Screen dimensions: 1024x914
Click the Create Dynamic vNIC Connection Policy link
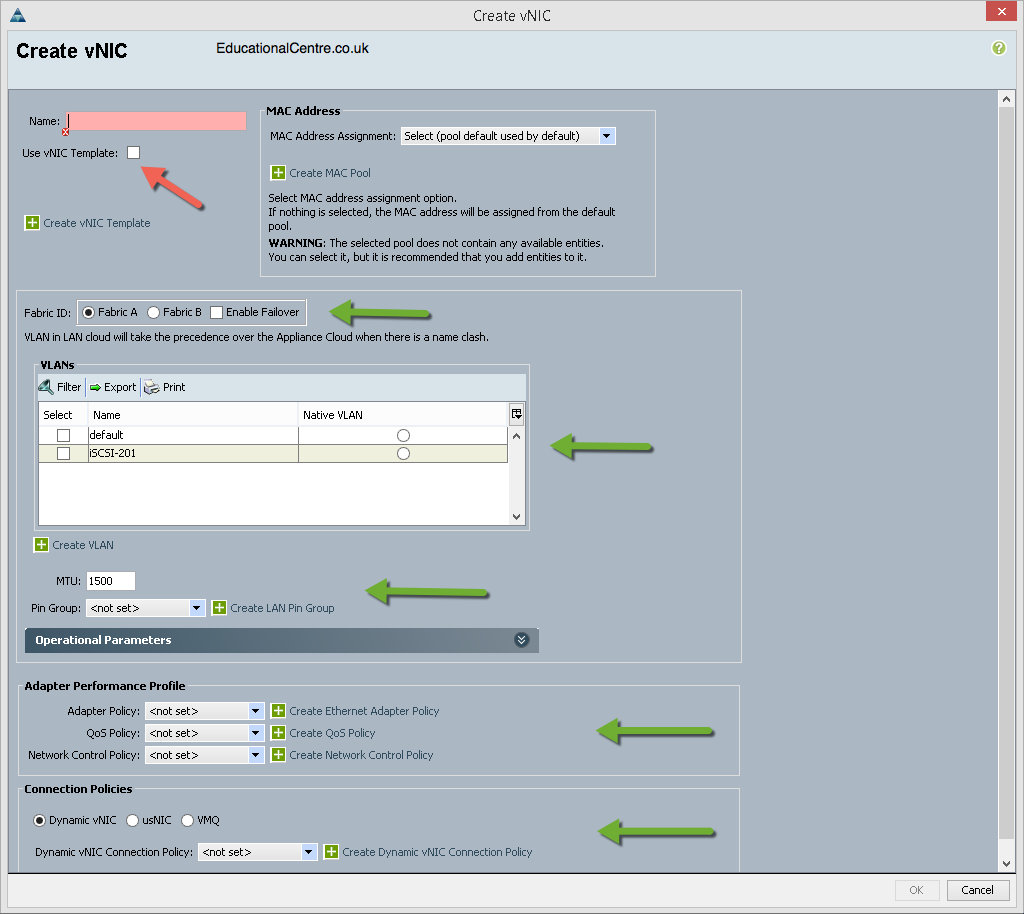click(x=437, y=852)
